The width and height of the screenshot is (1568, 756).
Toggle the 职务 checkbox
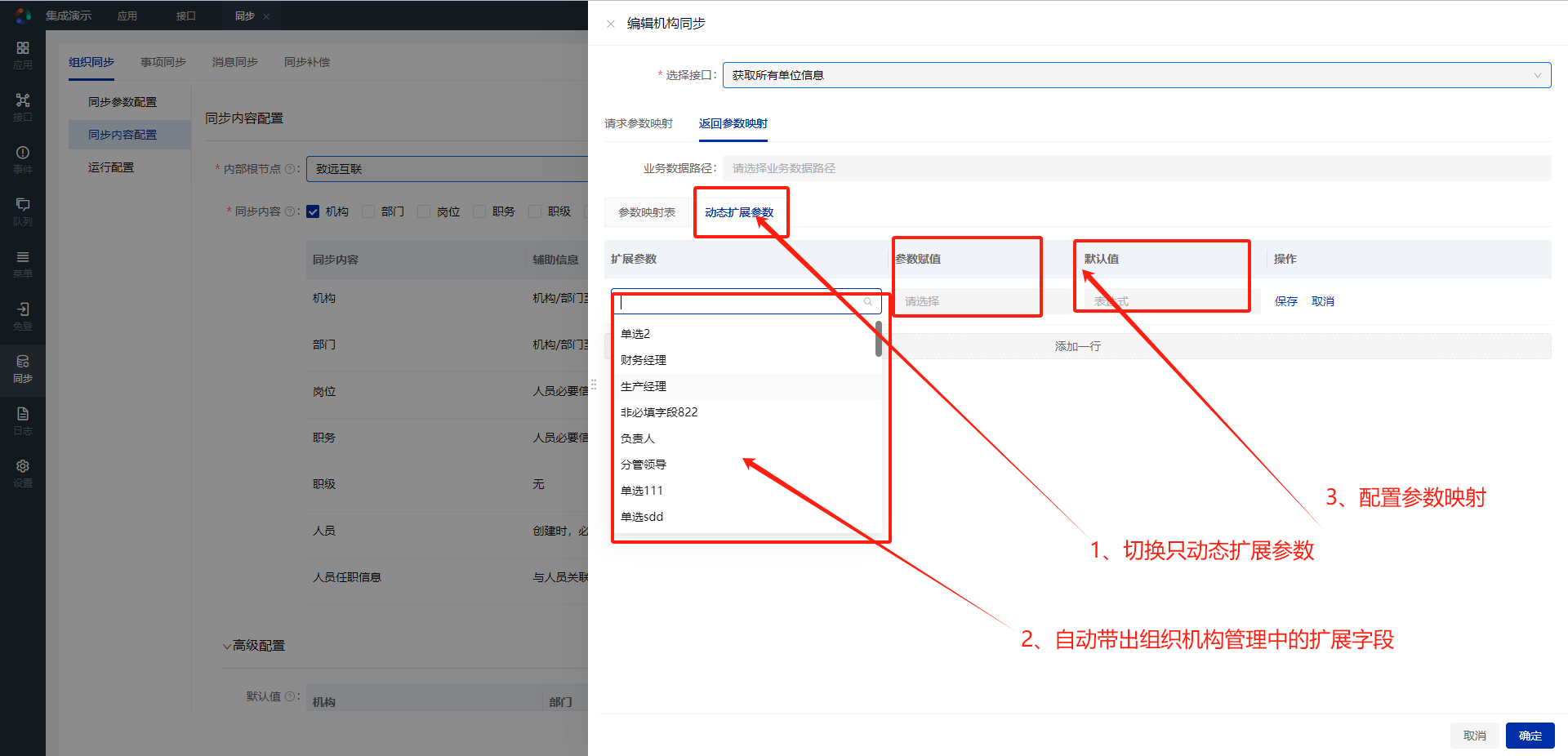(479, 211)
